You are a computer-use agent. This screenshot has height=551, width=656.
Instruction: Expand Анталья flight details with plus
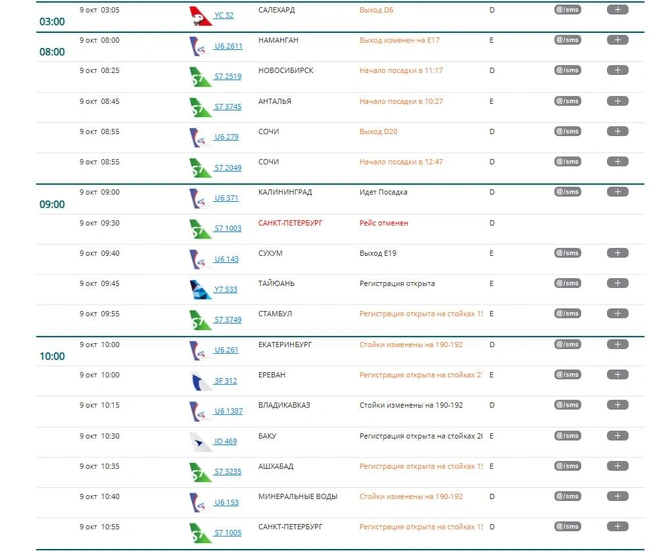[618, 101]
